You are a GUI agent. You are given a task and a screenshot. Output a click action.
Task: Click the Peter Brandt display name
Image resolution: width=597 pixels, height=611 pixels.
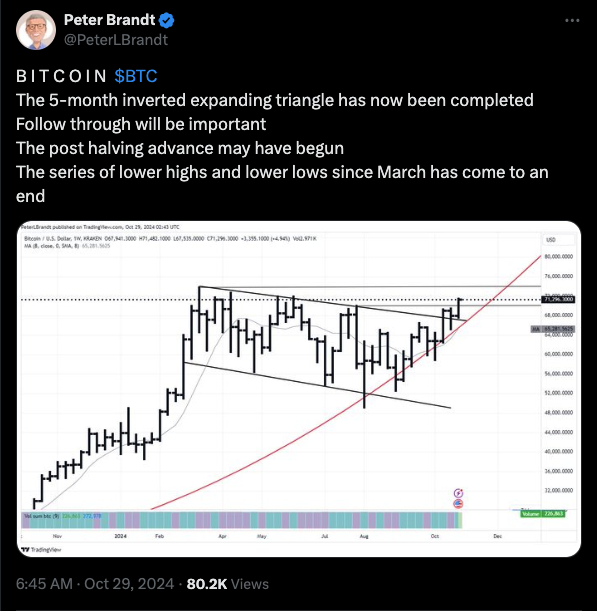click(x=110, y=20)
